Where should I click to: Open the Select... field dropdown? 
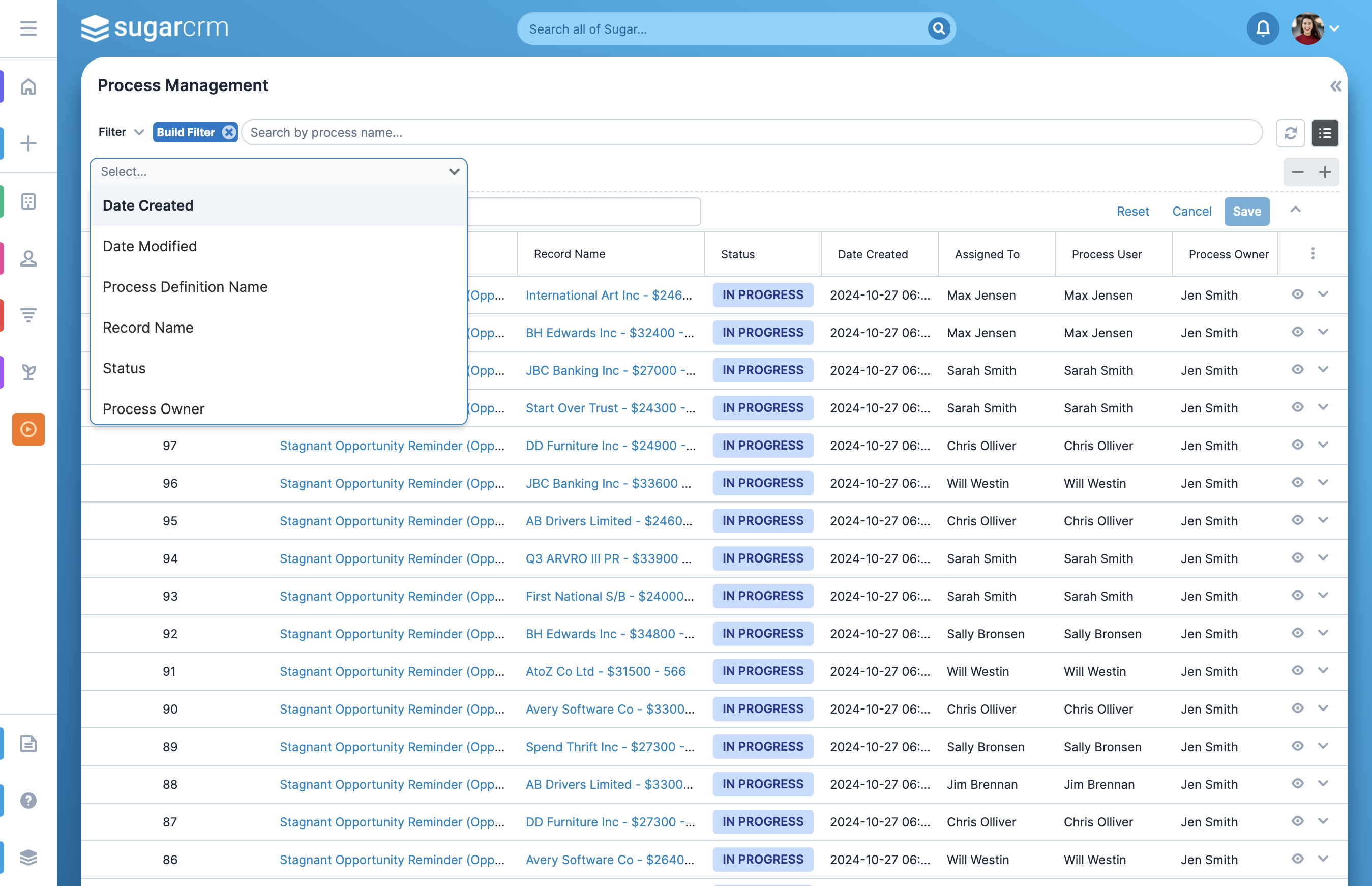coord(279,171)
